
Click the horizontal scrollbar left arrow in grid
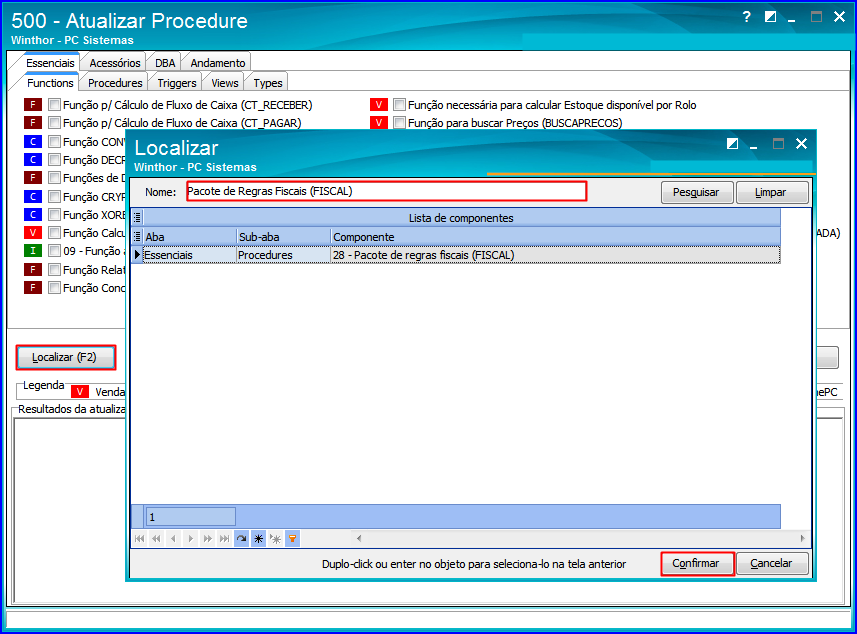pyautogui.click(x=359, y=539)
